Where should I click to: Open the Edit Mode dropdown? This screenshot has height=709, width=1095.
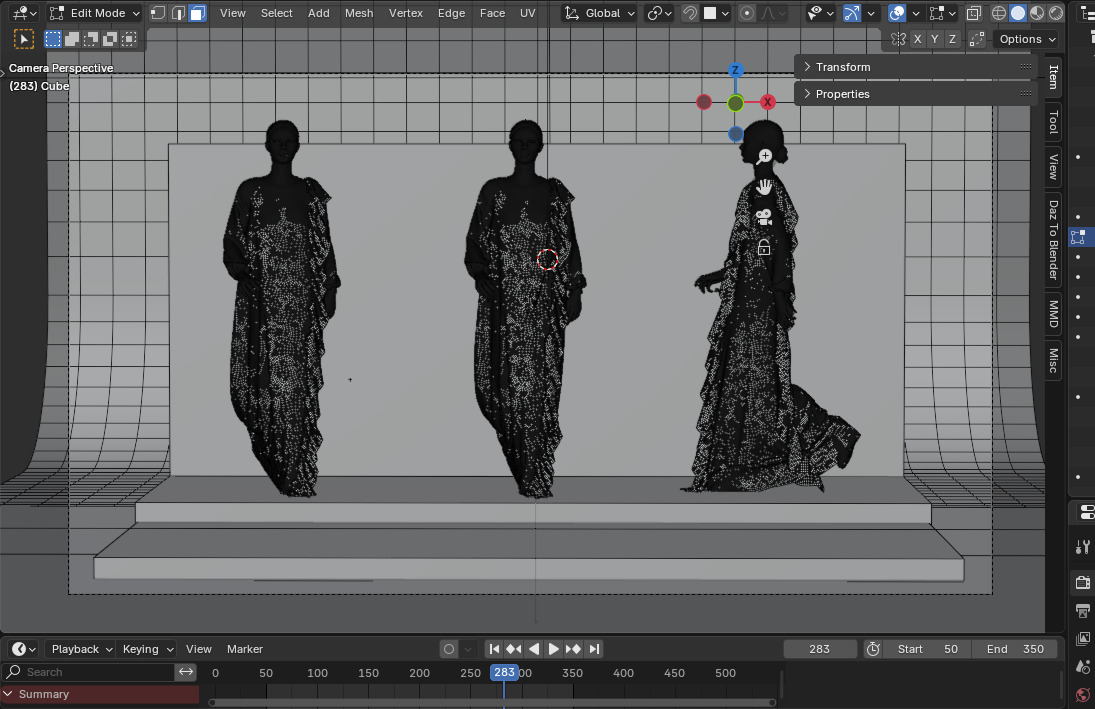(94, 13)
